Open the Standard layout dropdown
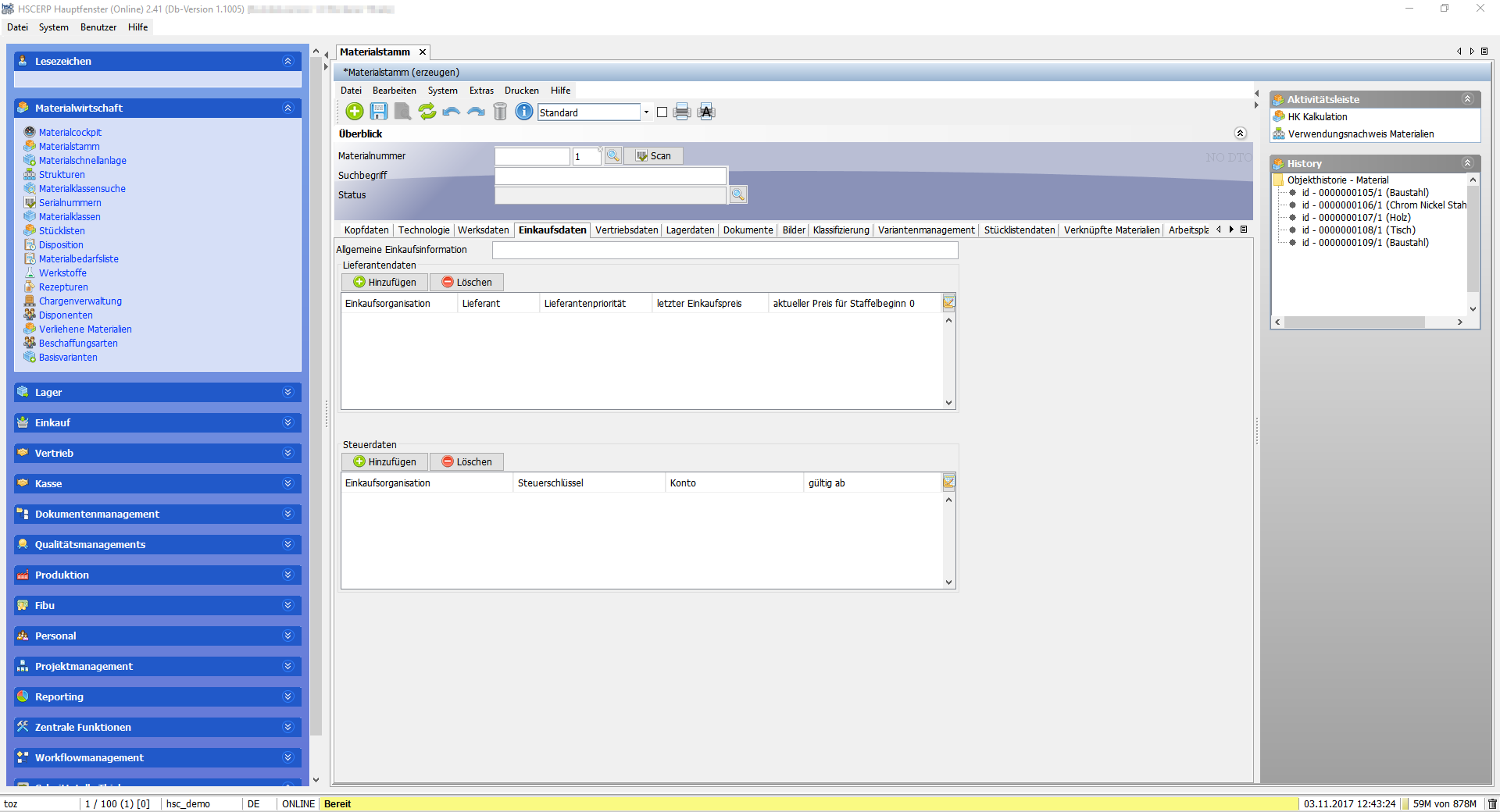 [646, 112]
